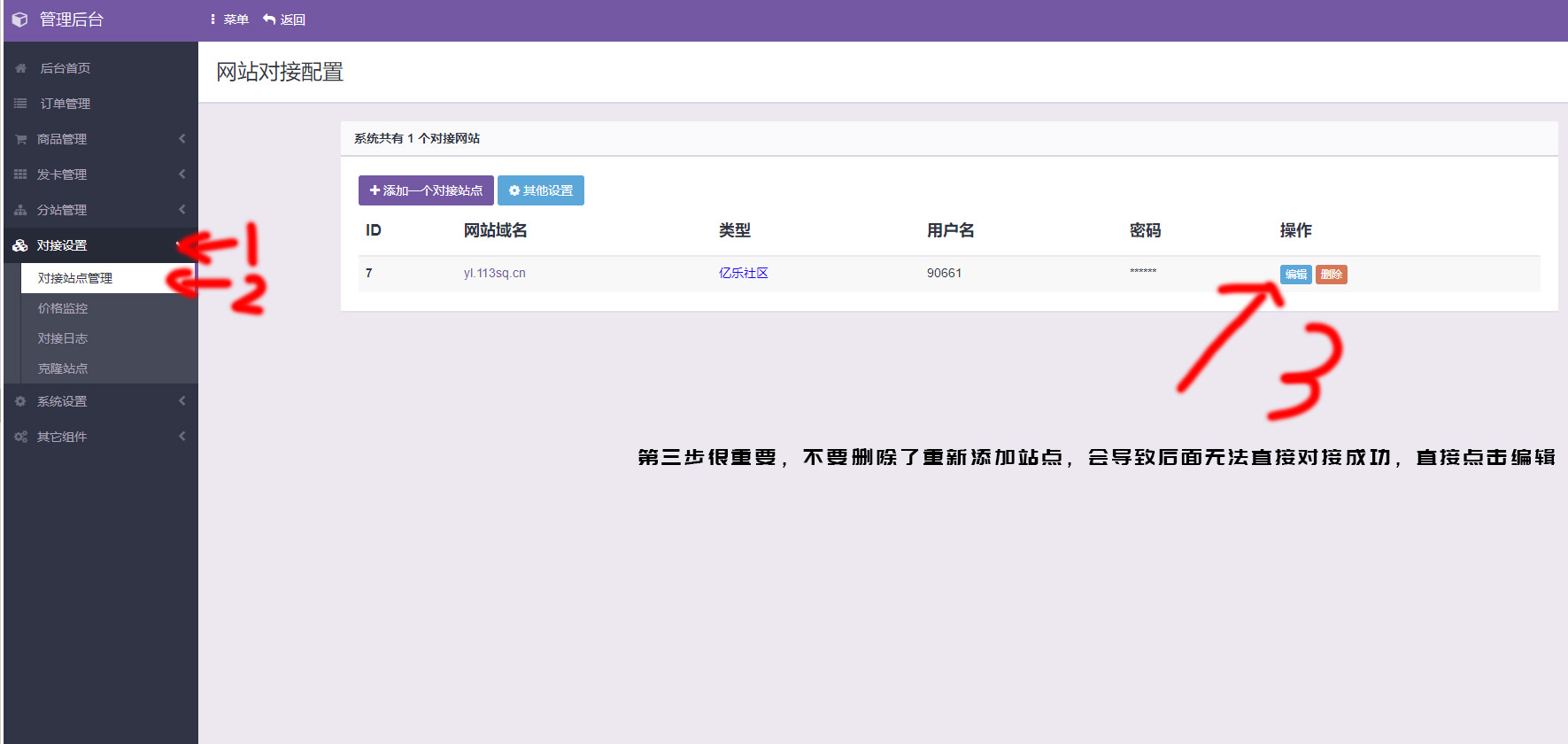Click the gear icon beside 系统设置
Image resolution: width=1568 pixels, height=744 pixels.
click(20, 401)
